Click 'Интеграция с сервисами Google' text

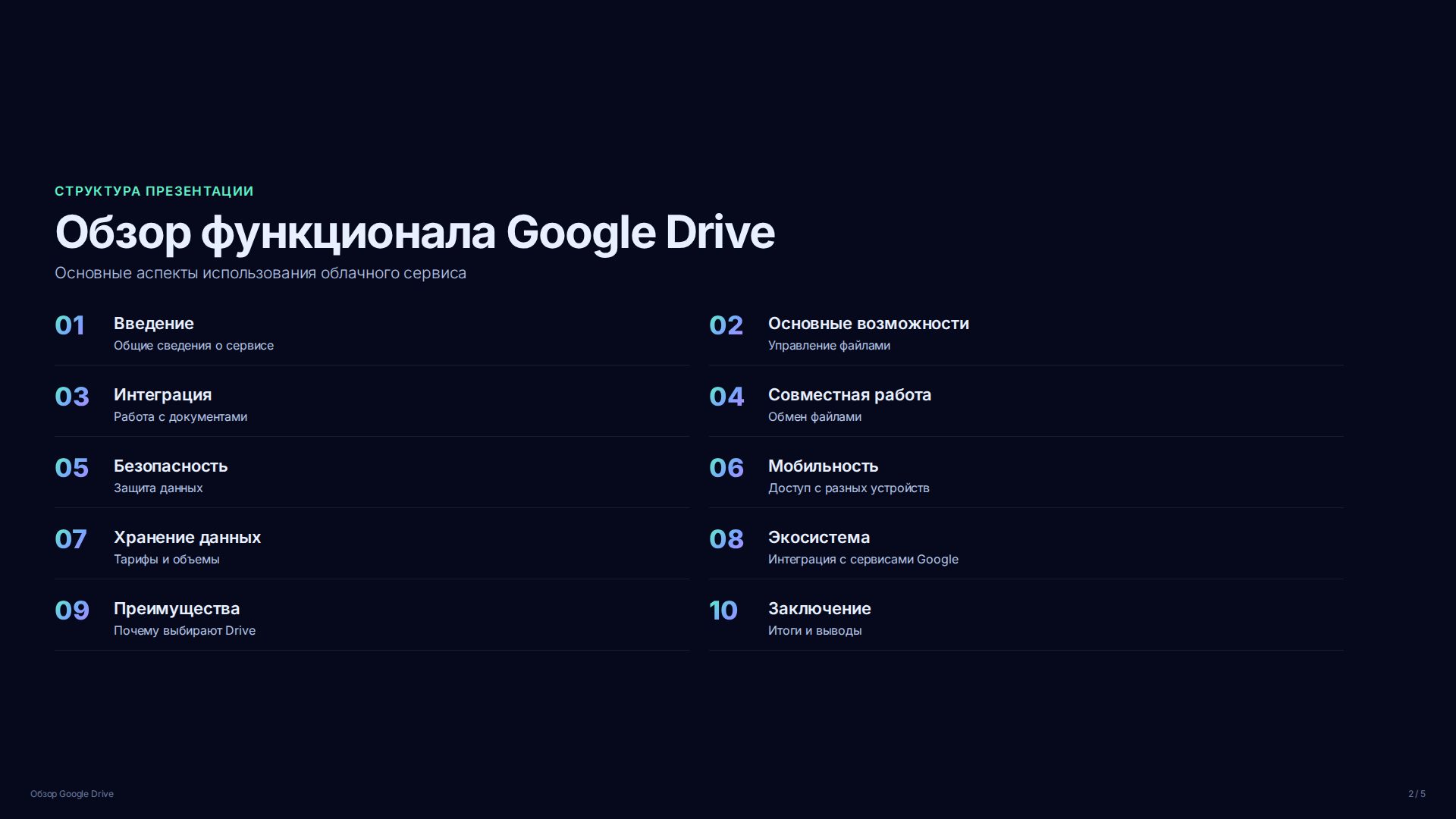pyautogui.click(x=863, y=560)
